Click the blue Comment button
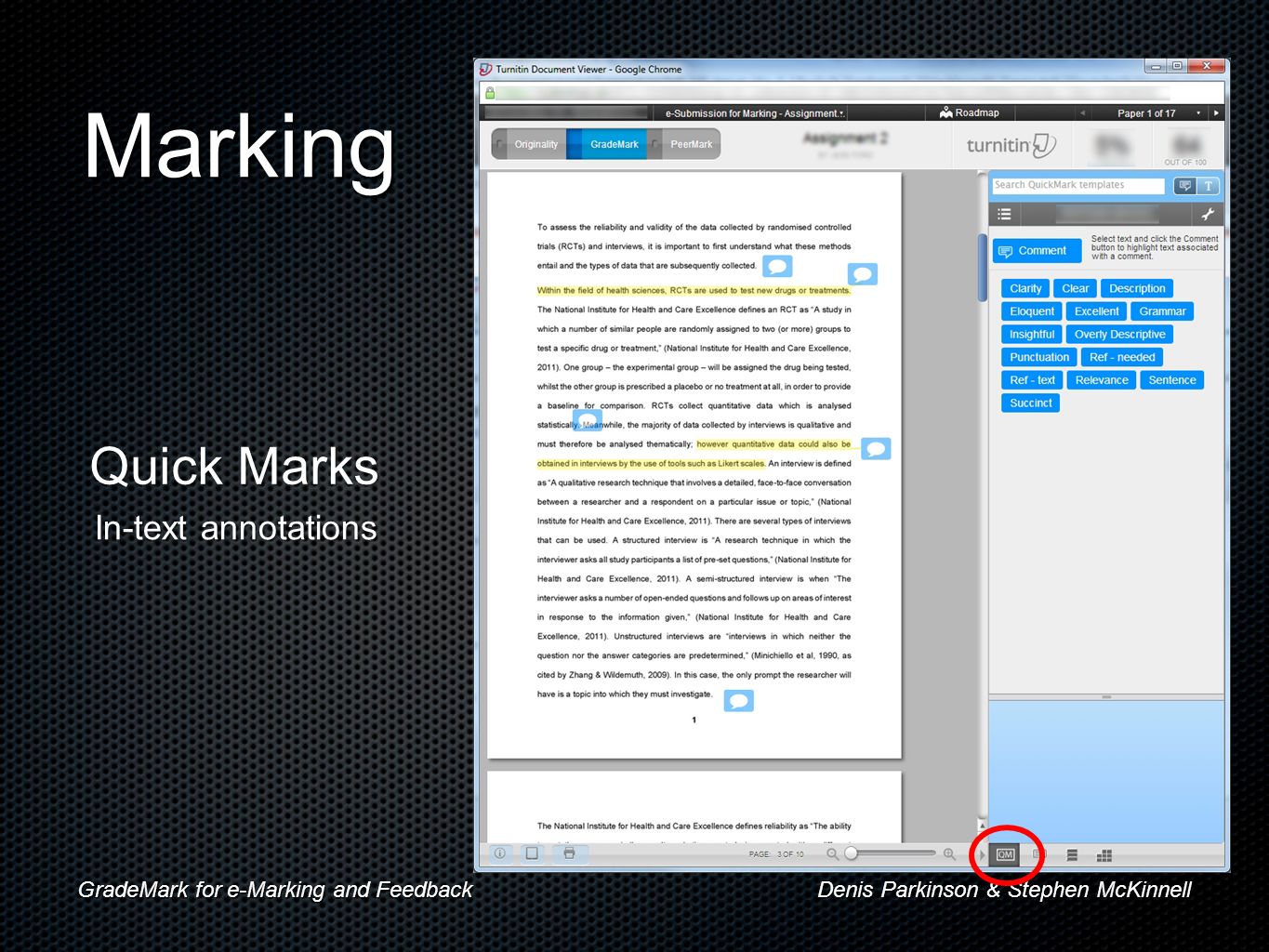The width and height of the screenshot is (1269, 952). pyautogui.click(x=1037, y=251)
